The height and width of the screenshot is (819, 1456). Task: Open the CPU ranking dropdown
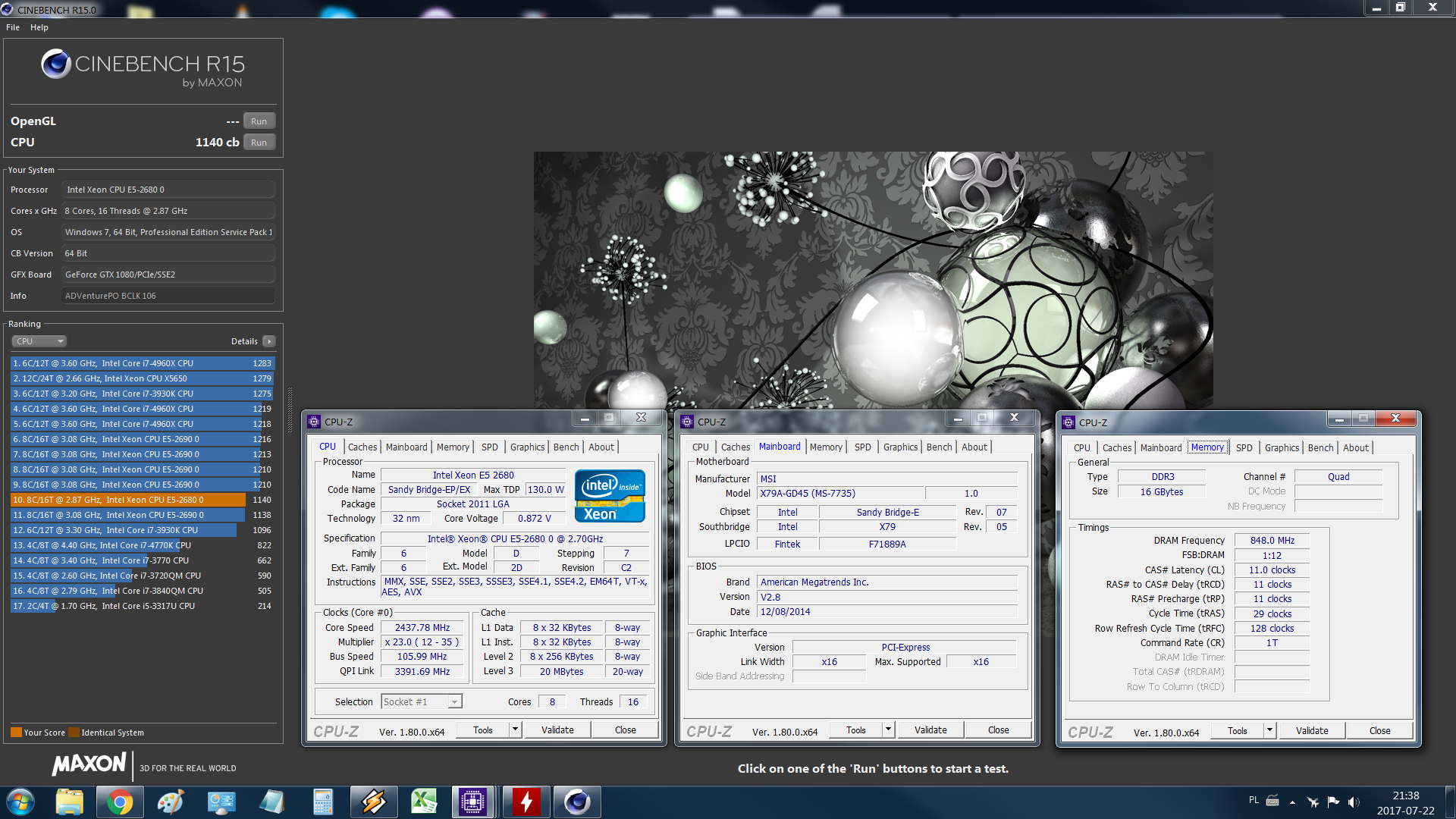(39, 341)
